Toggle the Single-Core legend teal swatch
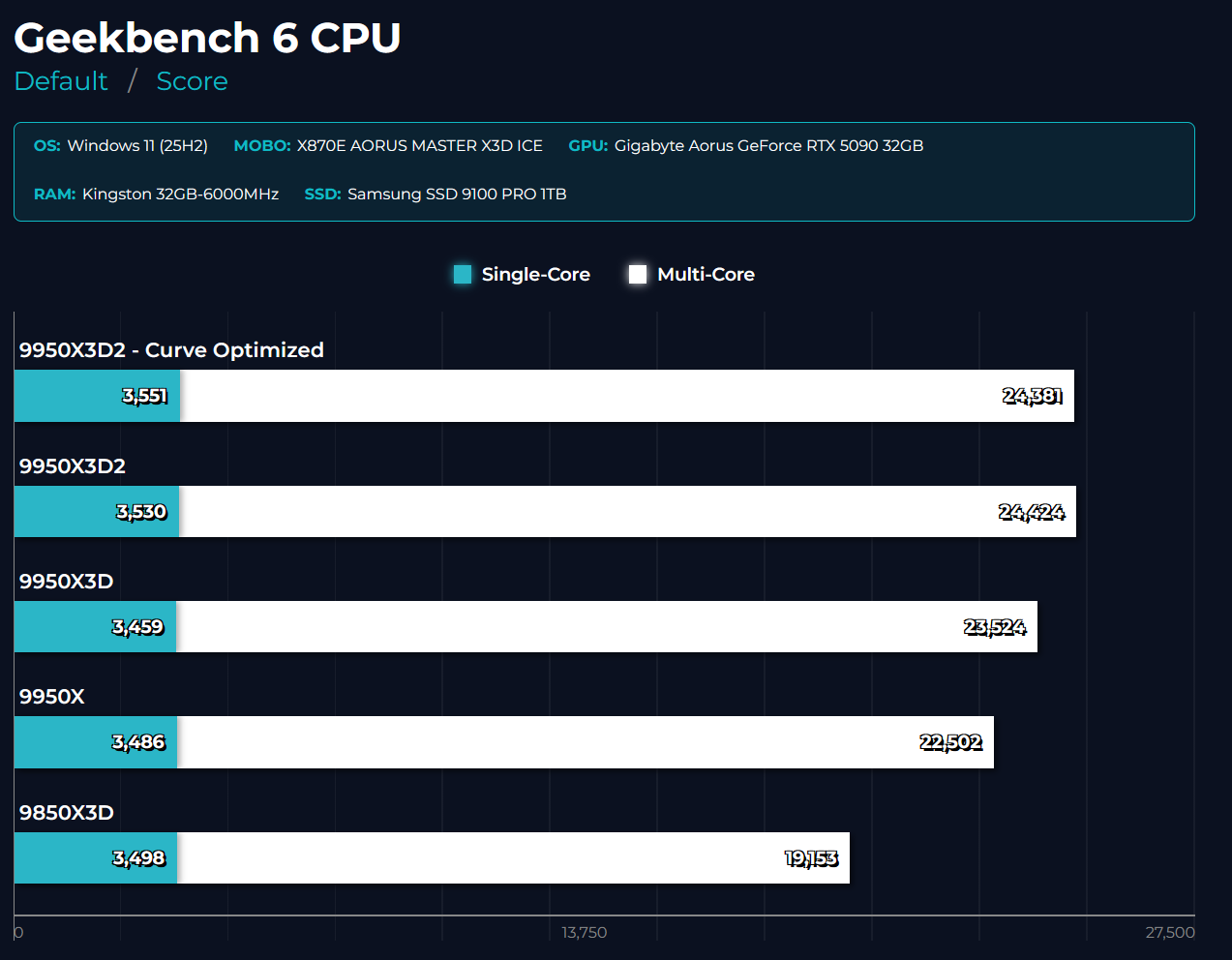This screenshot has height=960, width=1232. 463,275
